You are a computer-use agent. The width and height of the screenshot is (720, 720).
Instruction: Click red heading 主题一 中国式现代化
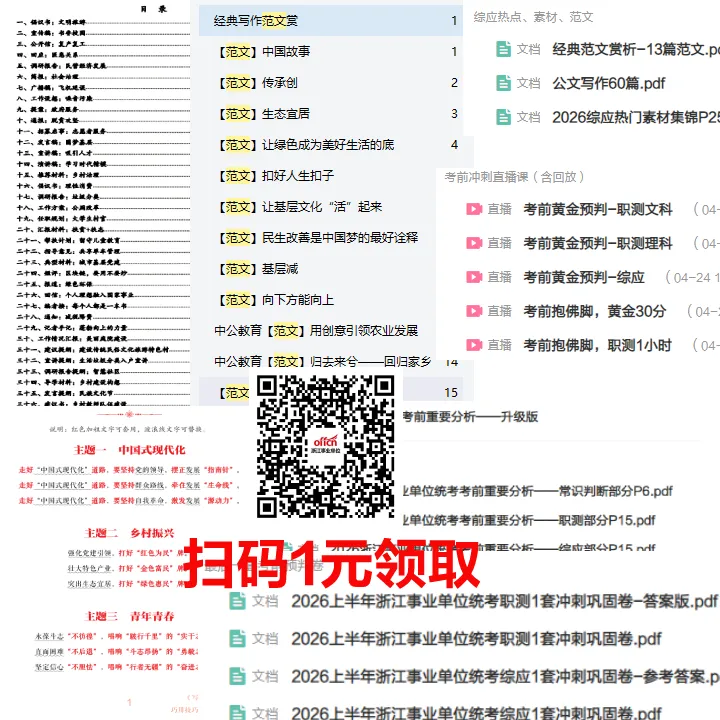click(129, 450)
